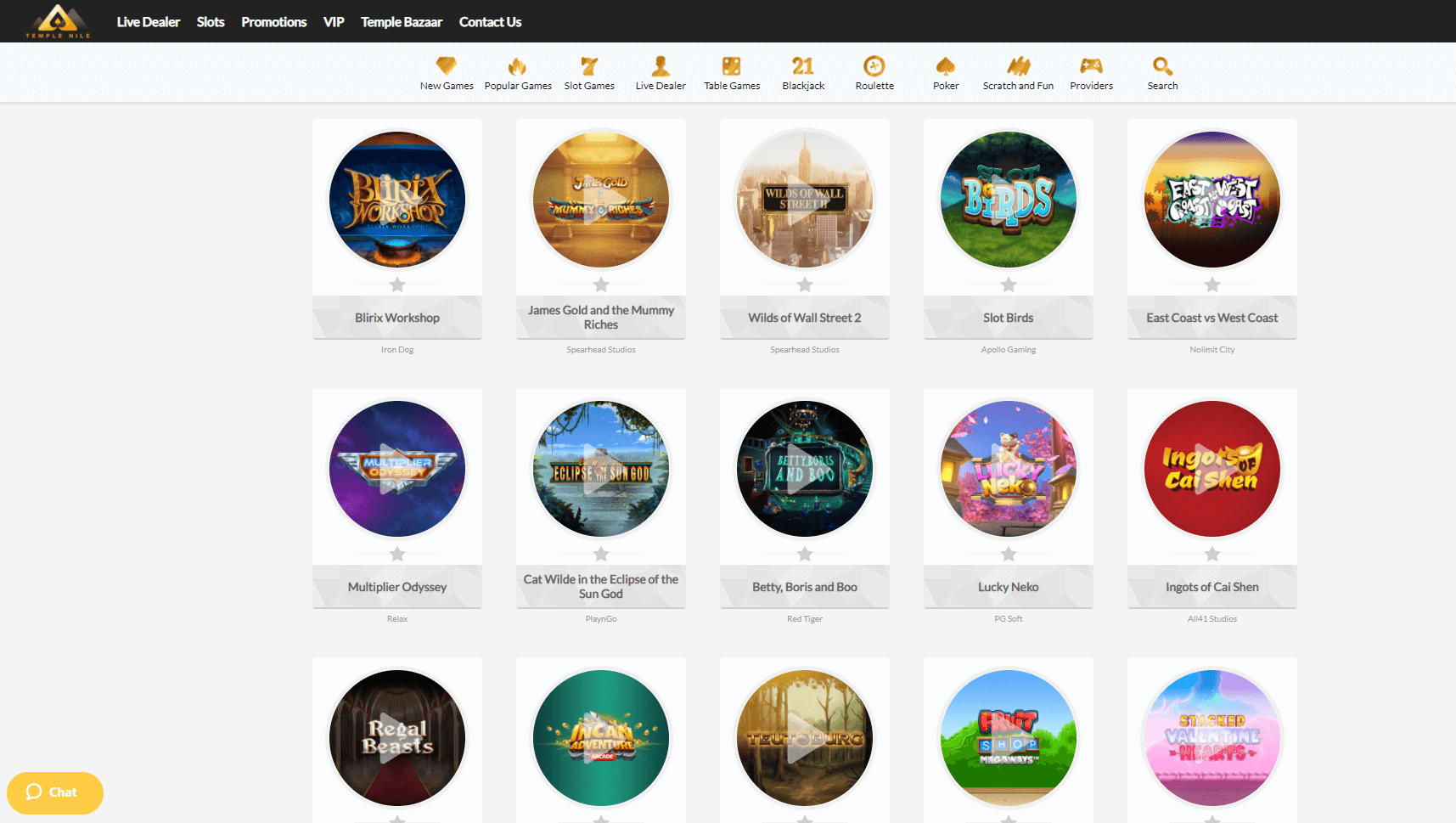Open the Ingots of Cai Shen thumbnail

(x=1211, y=469)
